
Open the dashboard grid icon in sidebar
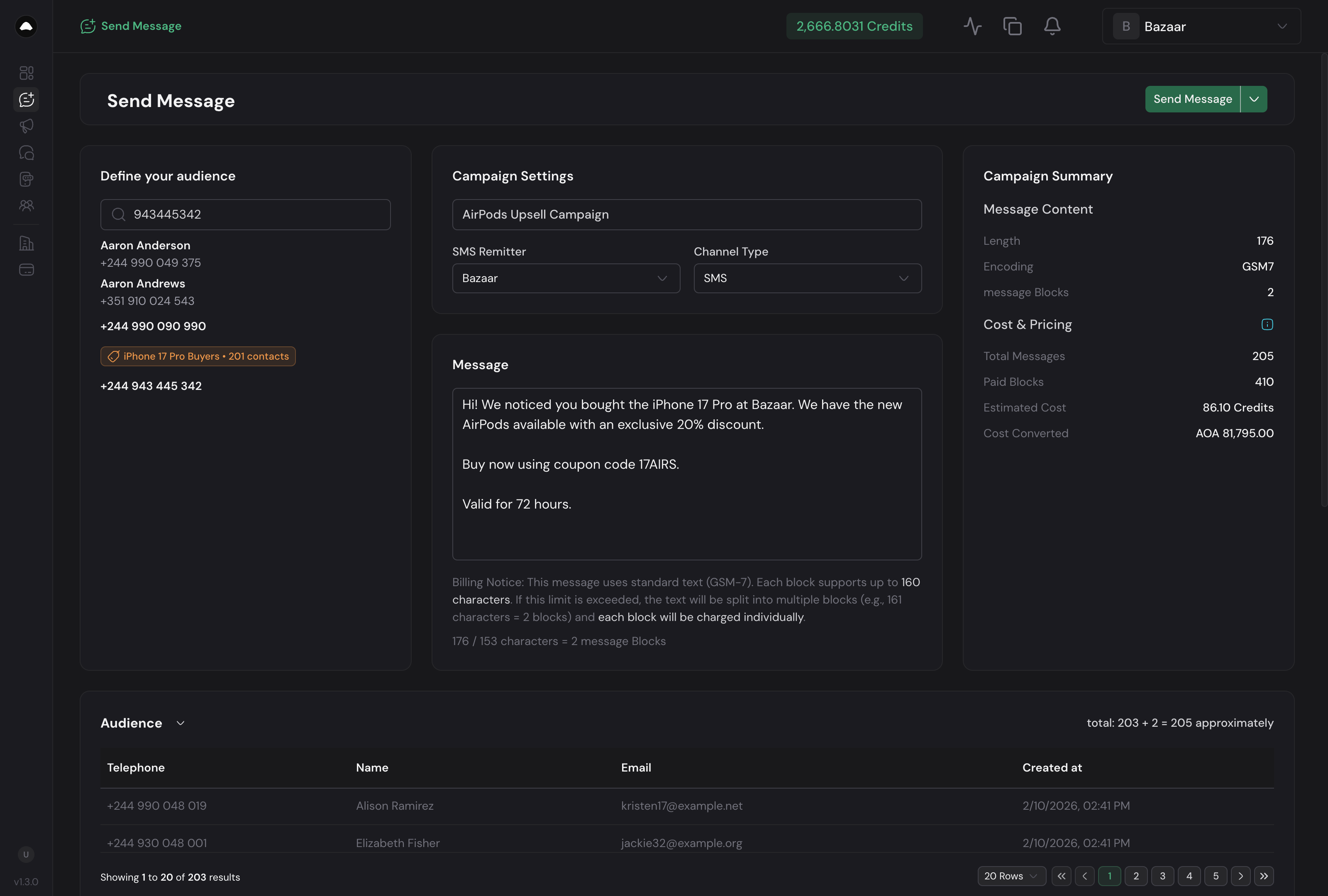tap(26, 73)
